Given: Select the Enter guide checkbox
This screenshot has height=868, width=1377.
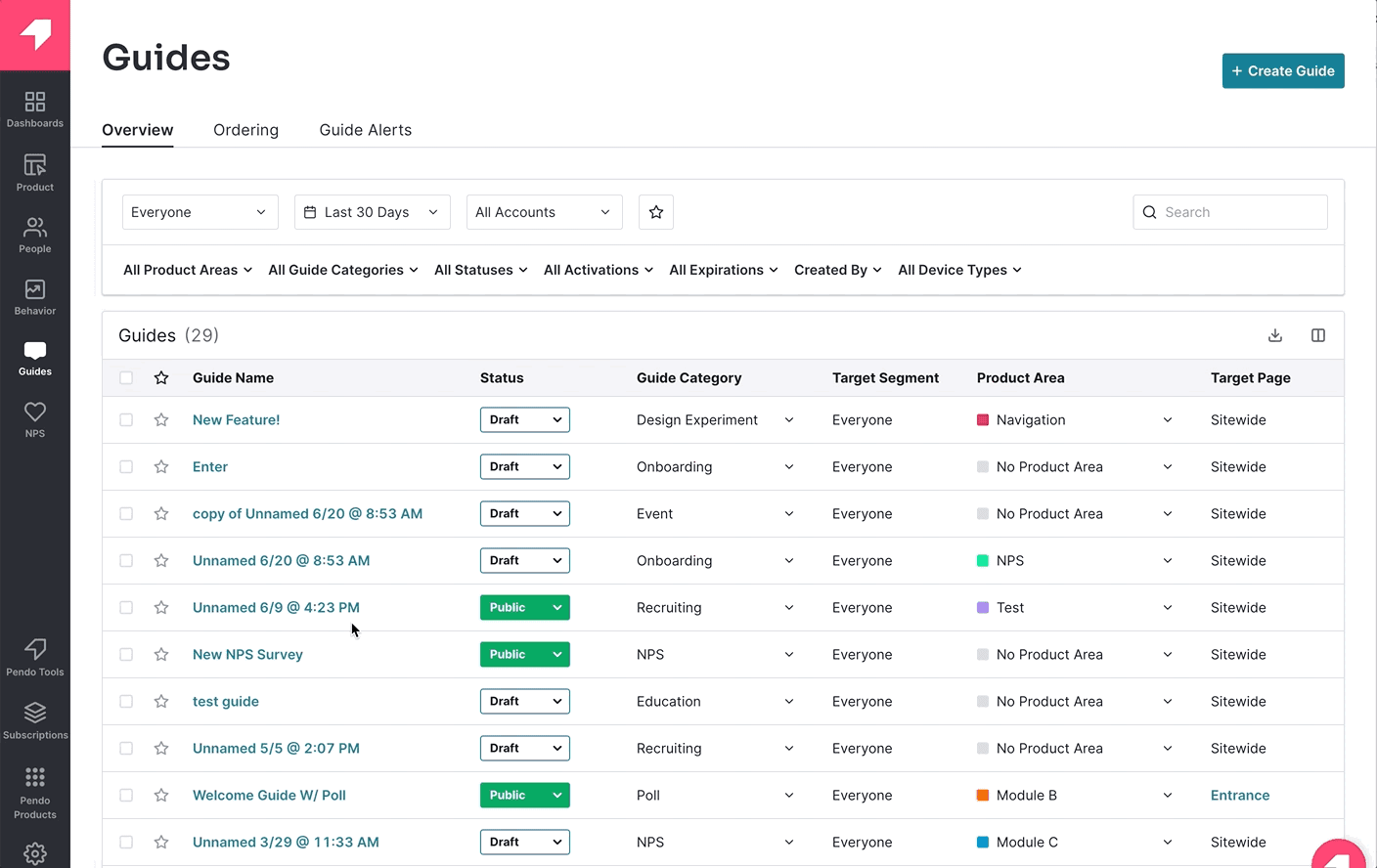Looking at the screenshot, I should 126,467.
